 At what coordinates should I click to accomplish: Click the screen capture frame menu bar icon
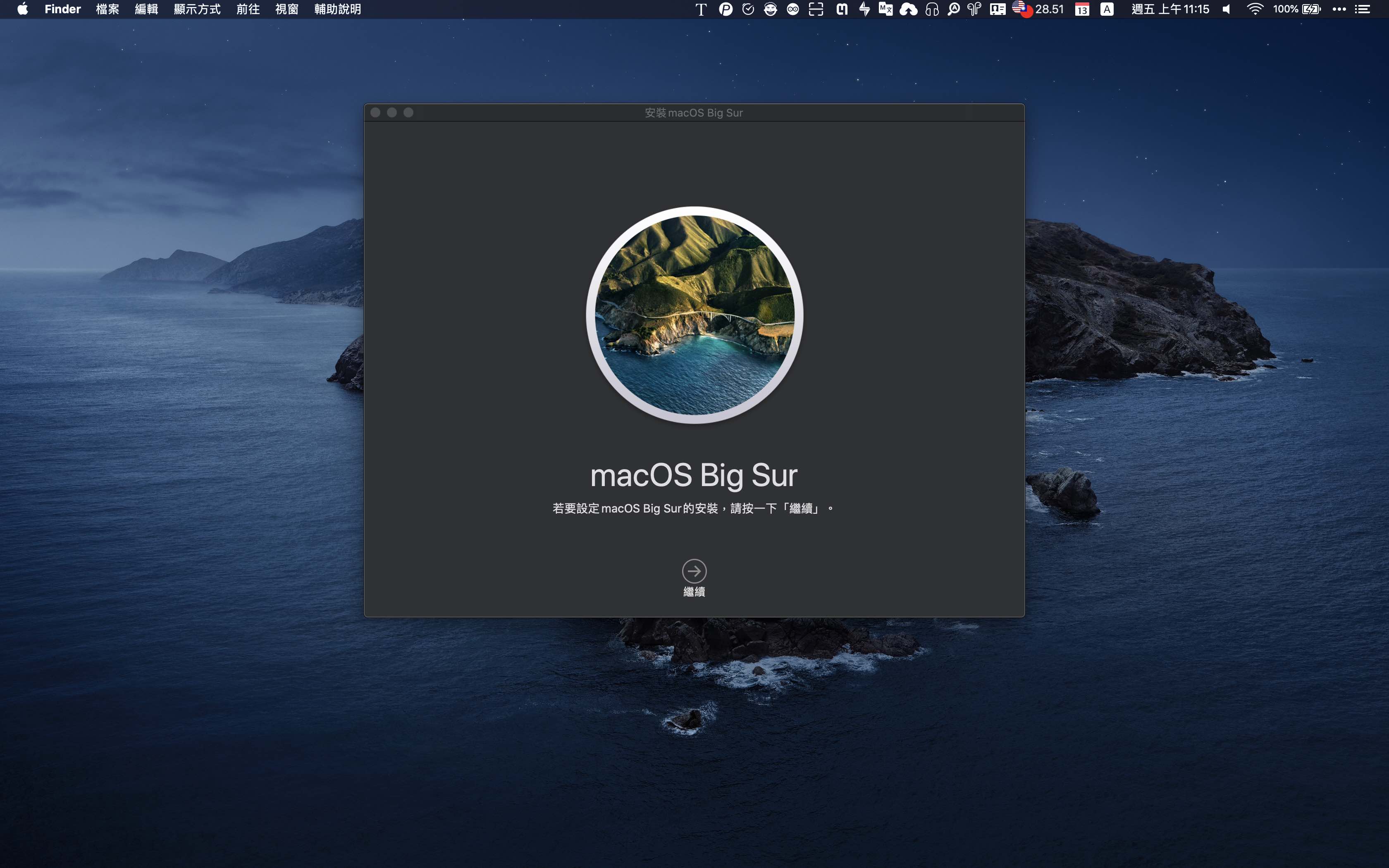point(816,9)
